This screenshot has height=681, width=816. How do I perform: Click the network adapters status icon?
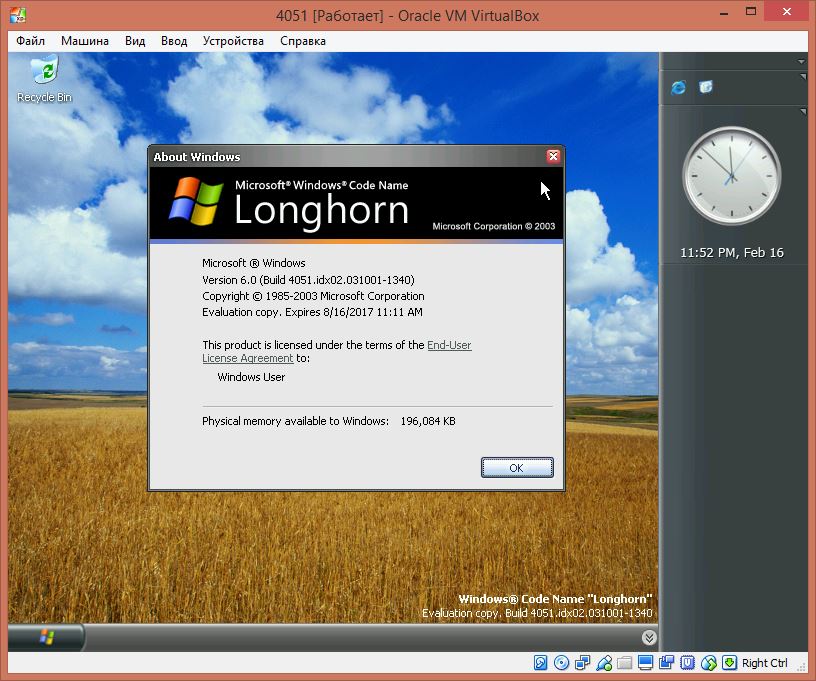pos(582,663)
